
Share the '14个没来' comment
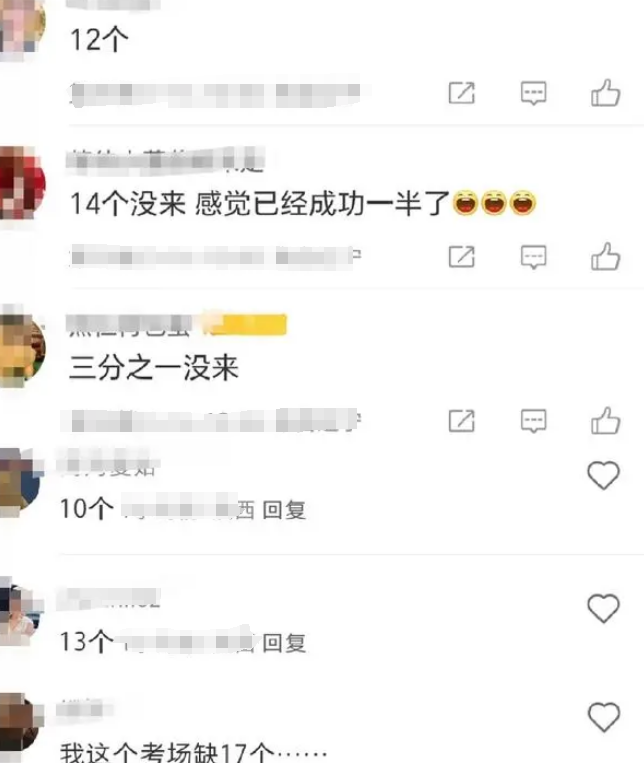point(461,256)
